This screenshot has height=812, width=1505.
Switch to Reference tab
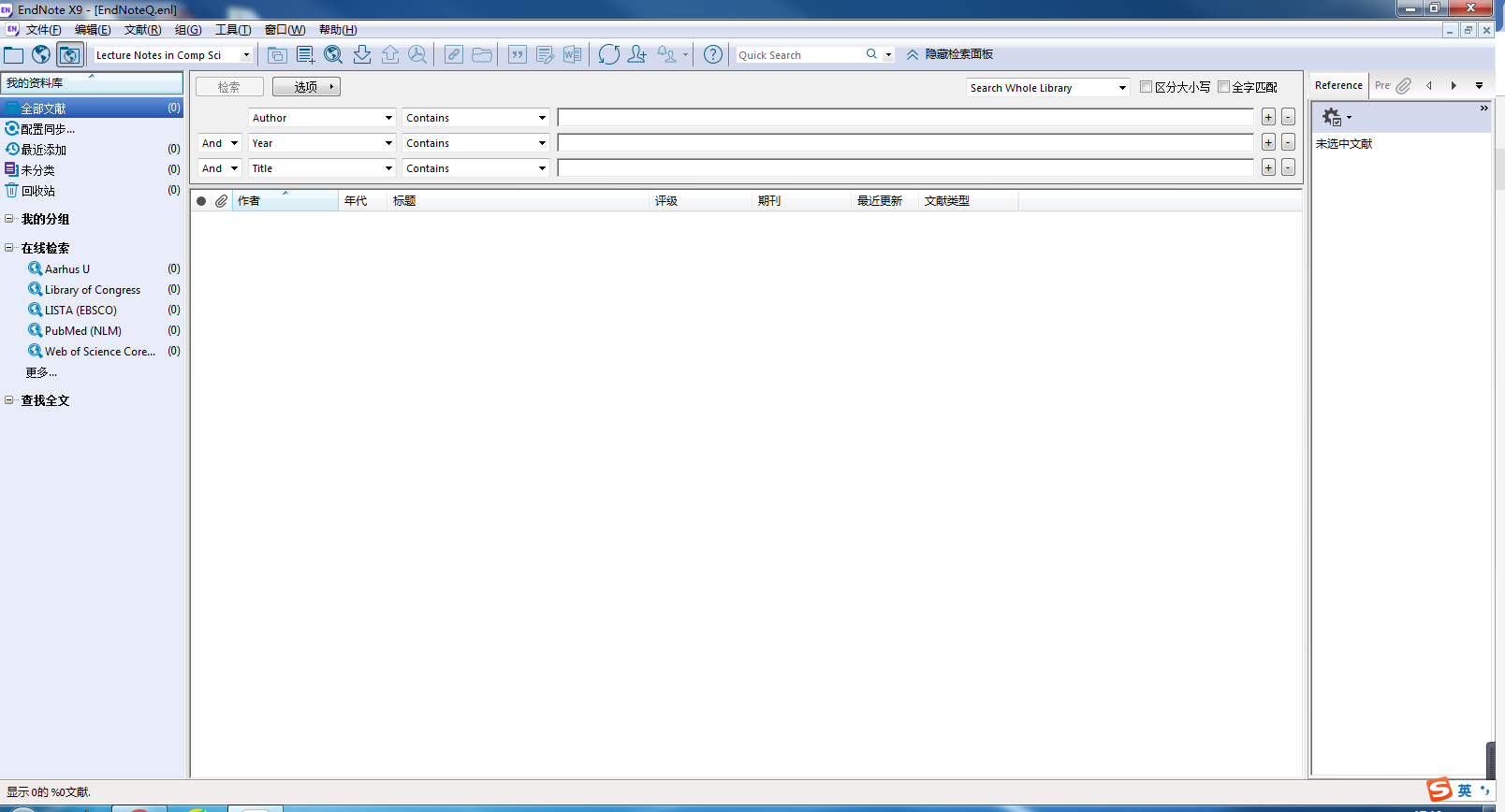pyautogui.click(x=1338, y=85)
